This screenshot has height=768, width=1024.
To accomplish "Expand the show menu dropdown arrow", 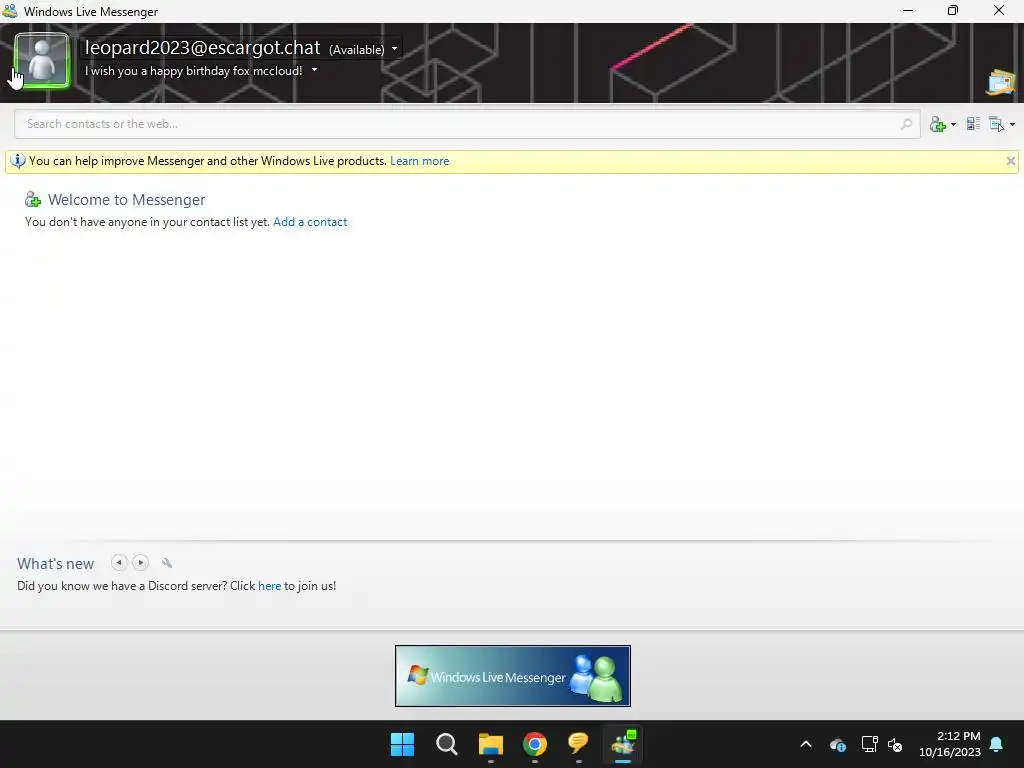I will [x=1012, y=124].
